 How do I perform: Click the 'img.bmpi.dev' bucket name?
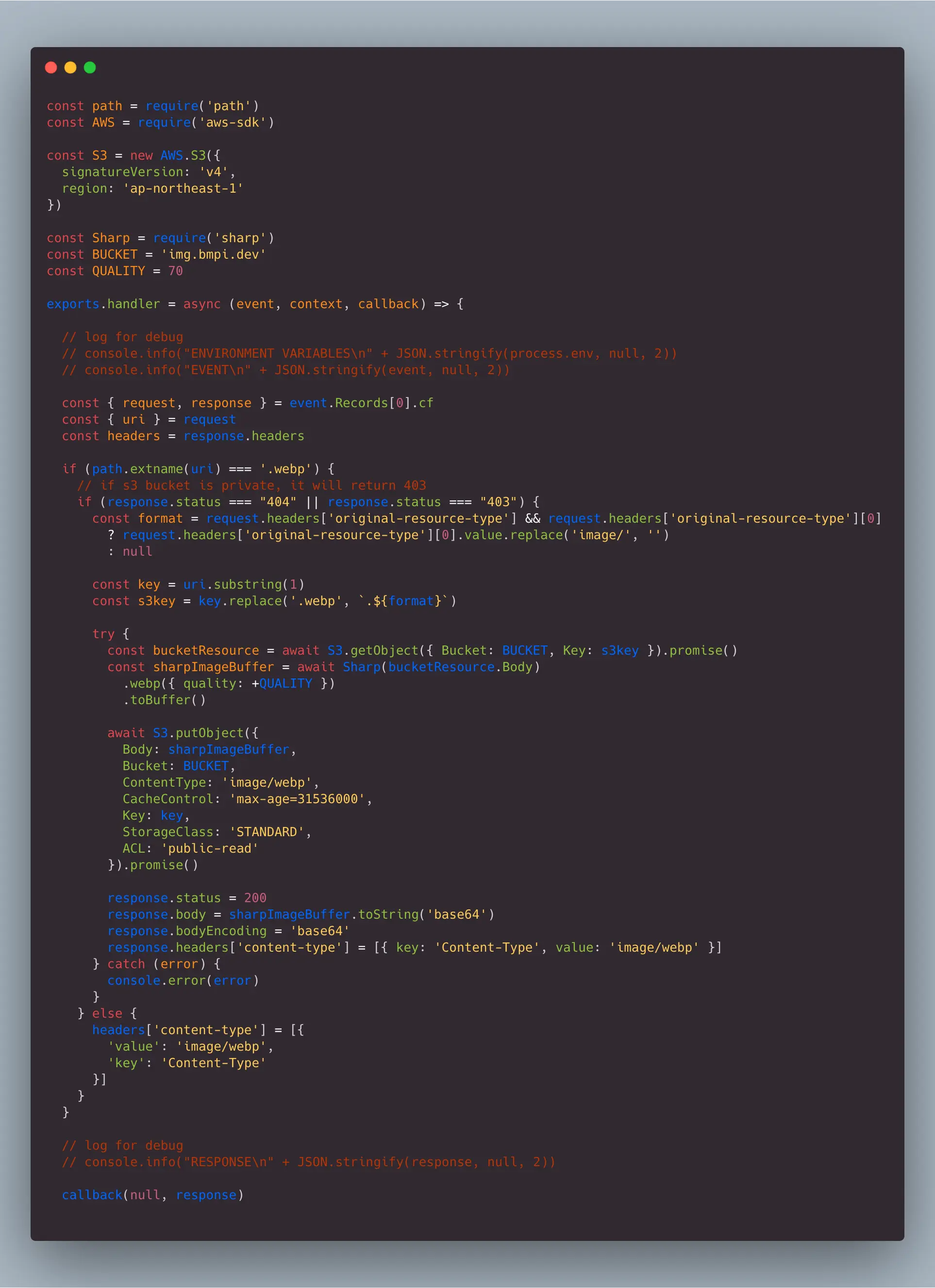pos(213,254)
